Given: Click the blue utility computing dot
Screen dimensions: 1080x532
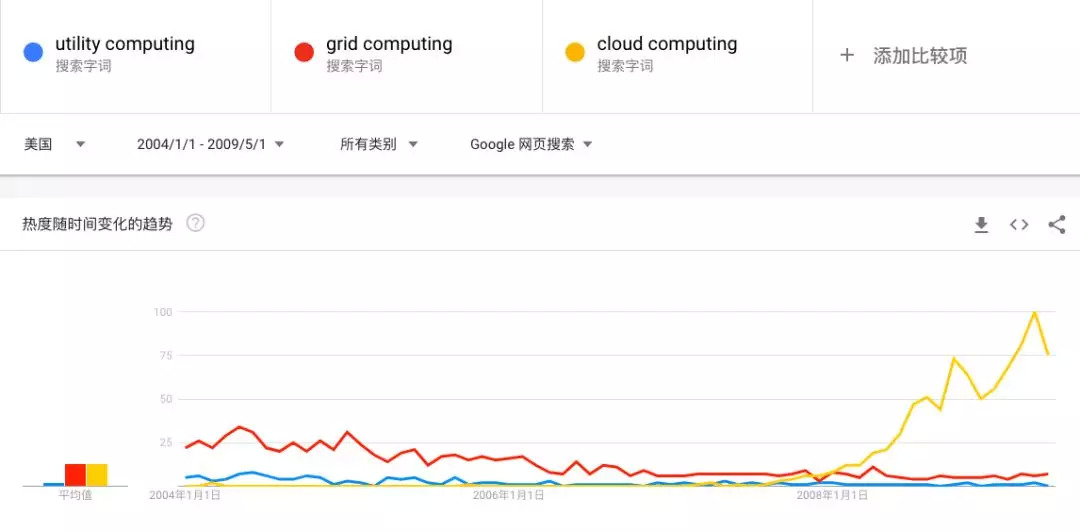Looking at the screenshot, I should point(33,53).
